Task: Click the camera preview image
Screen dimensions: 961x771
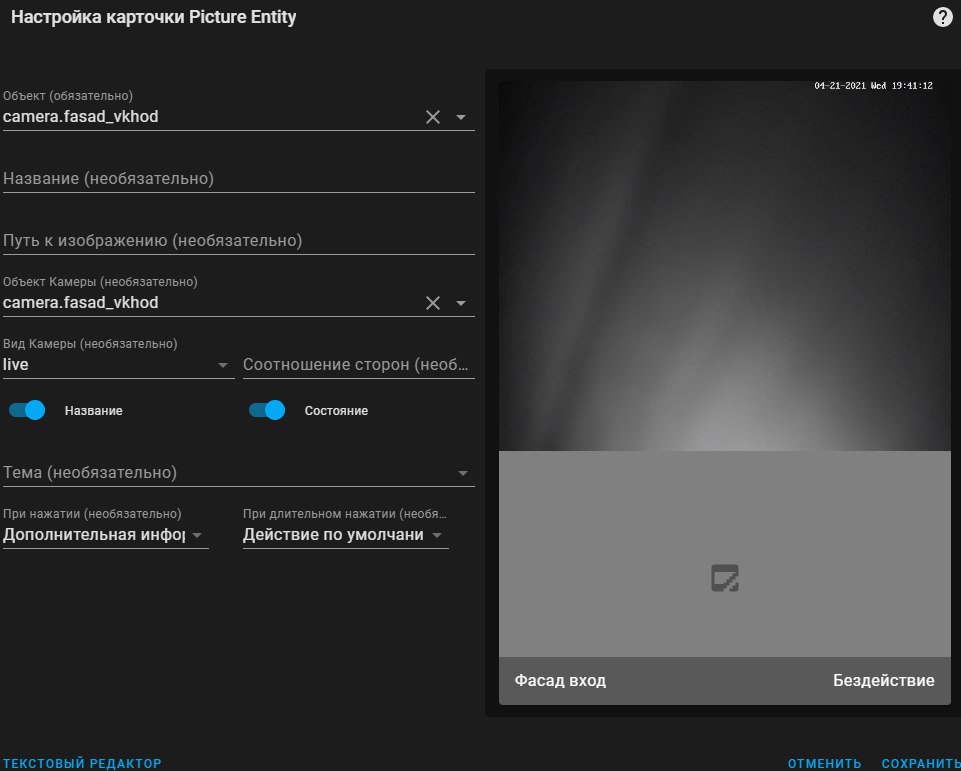Action: coord(724,266)
